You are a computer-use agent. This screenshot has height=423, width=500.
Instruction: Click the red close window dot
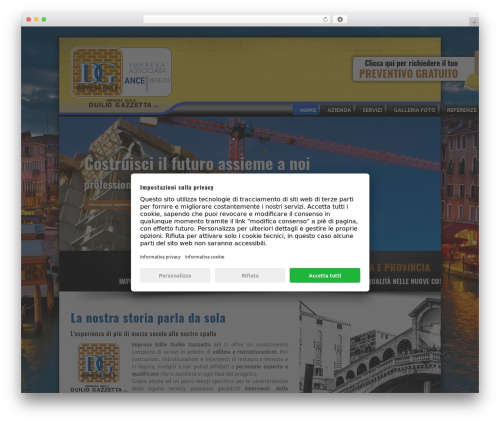coord(29,19)
